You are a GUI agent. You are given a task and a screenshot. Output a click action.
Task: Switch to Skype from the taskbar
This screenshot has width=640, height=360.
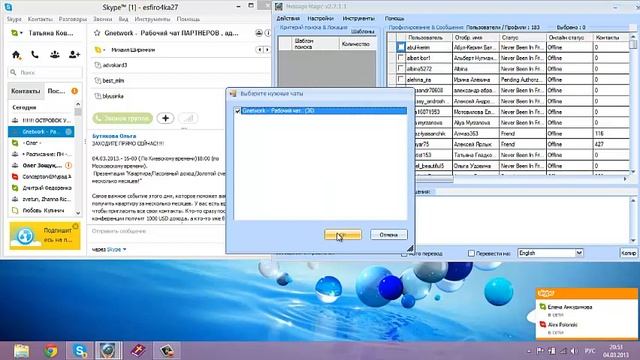tap(80, 351)
